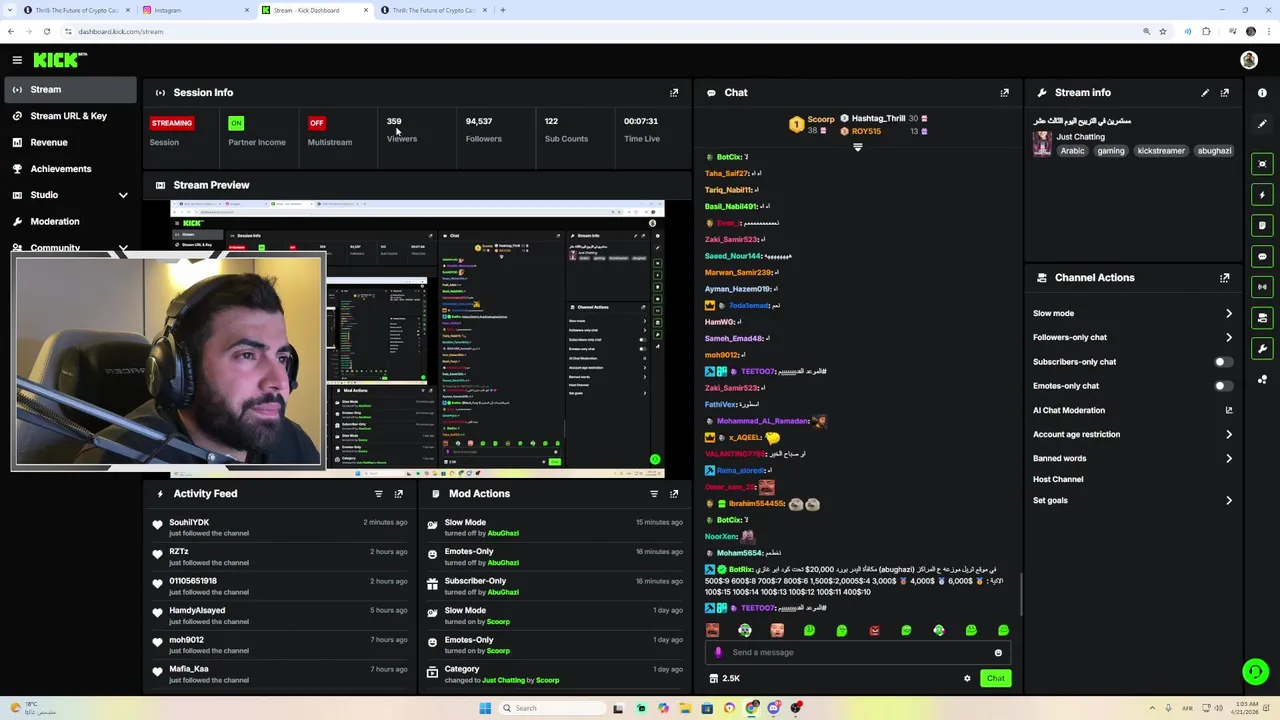Toggle the notes widget in right sidebar
This screenshot has height=720, width=1280.
pyautogui.click(x=1262, y=226)
